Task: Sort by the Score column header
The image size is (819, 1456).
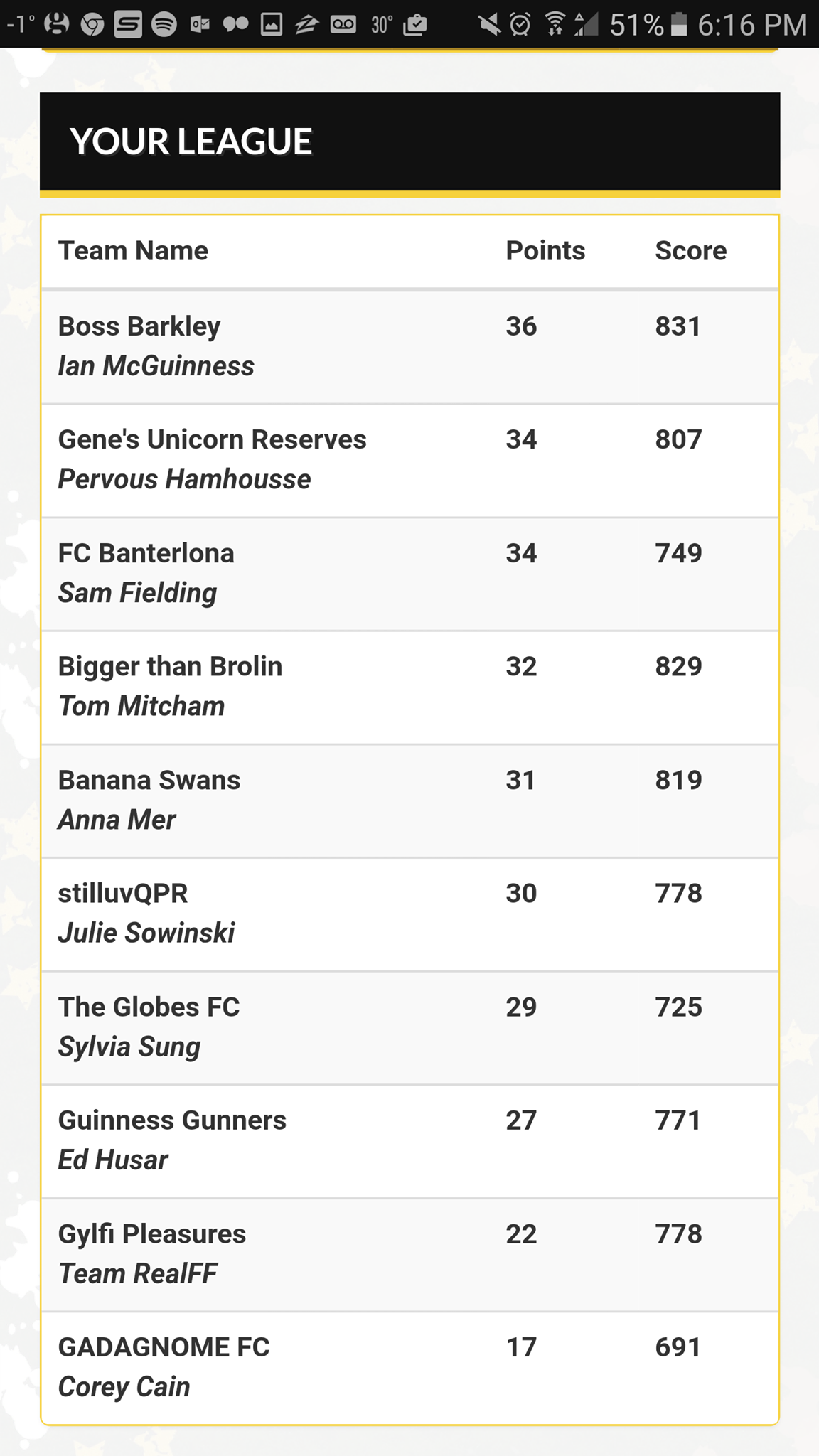Action: point(690,251)
